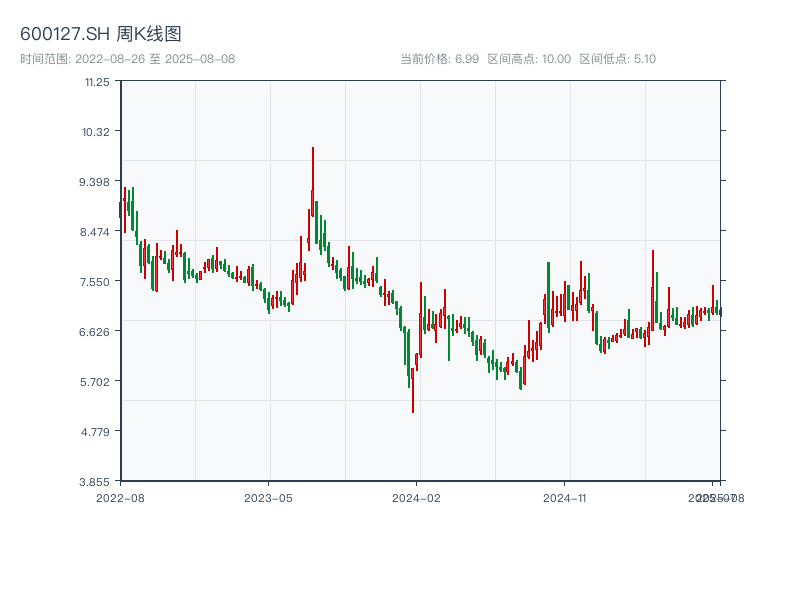This screenshot has height=600, width=800.
Task: Pick the 8.474 price axis label
Action: pyautogui.click(x=96, y=232)
